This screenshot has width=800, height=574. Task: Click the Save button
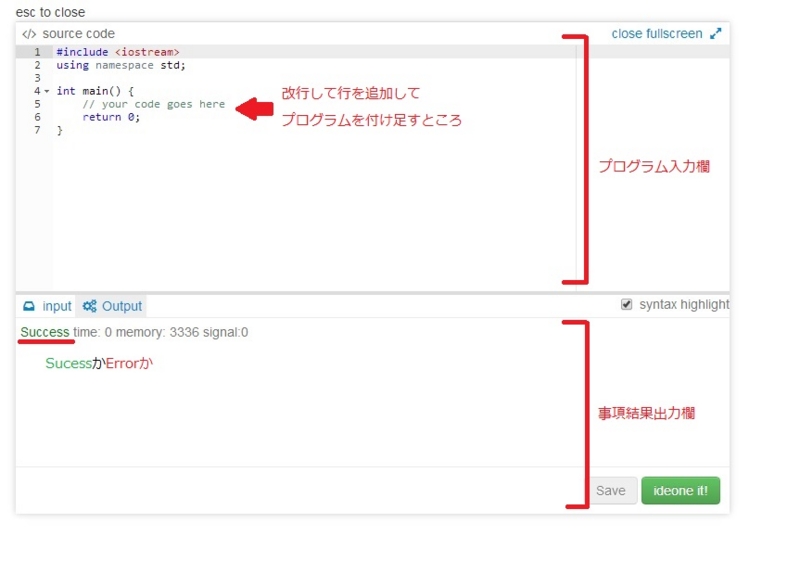click(611, 490)
